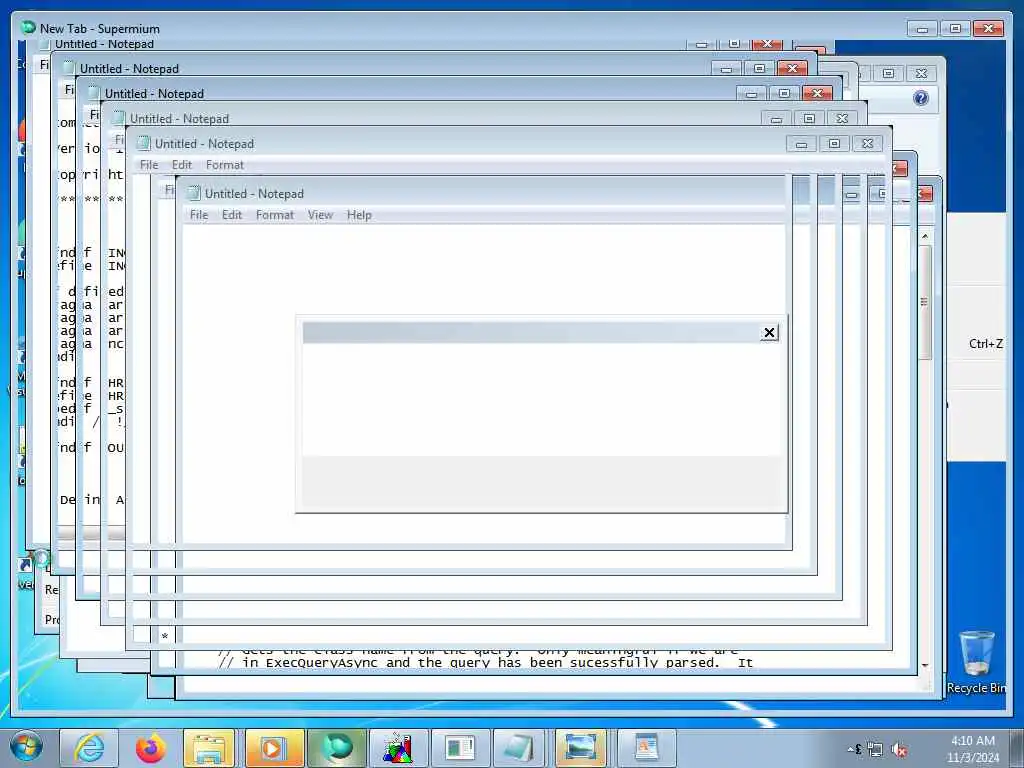Viewport: 1024px width, 768px height.
Task: Click the gray panel window taskbar icon
Action: pyautogui.click(x=460, y=748)
